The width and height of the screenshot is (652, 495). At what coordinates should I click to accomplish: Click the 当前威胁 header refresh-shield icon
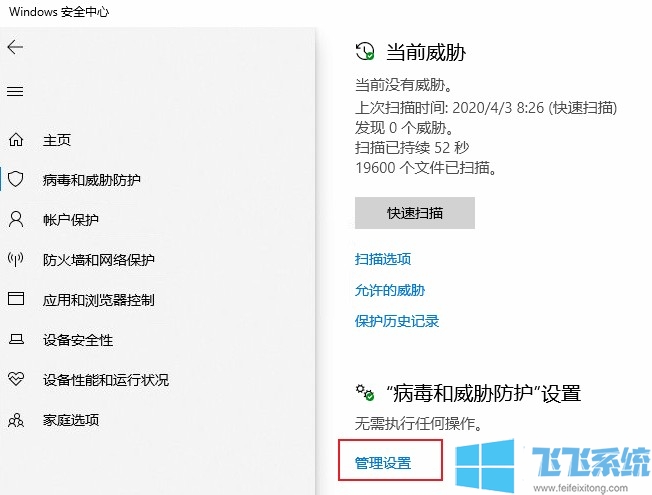[366, 52]
